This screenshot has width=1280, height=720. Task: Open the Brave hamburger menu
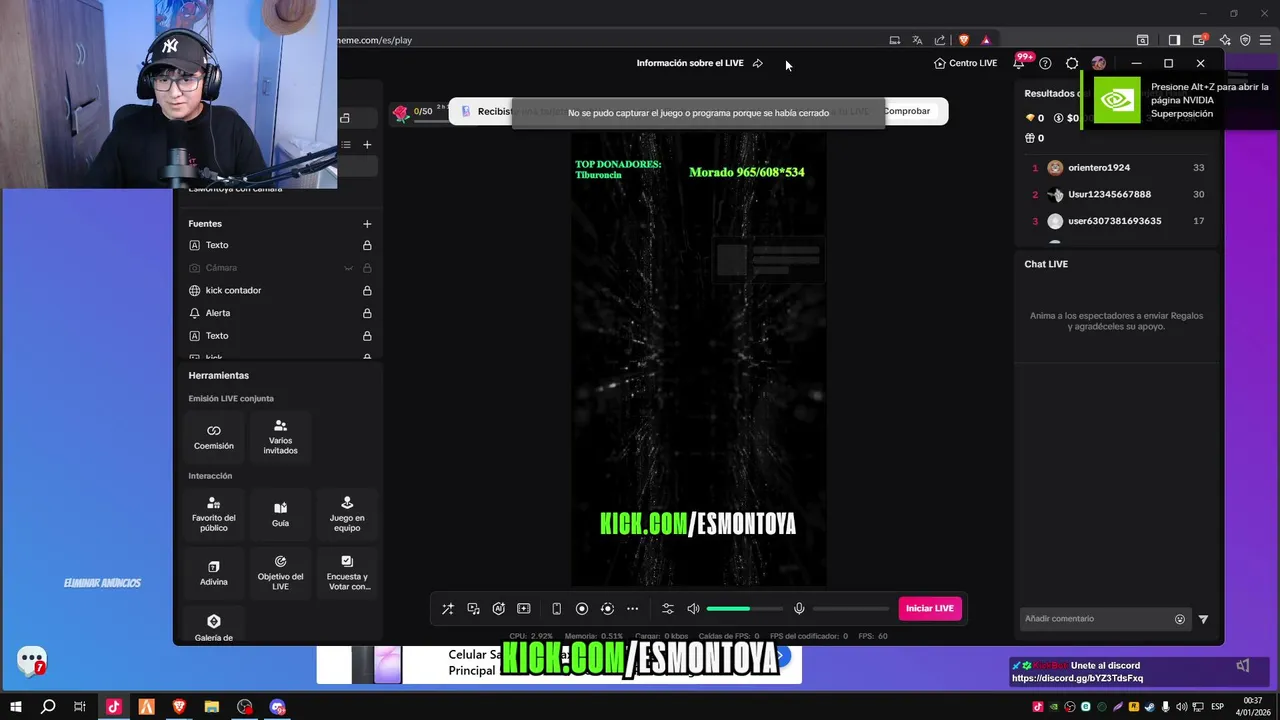pyautogui.click(x=1265, y=40)
